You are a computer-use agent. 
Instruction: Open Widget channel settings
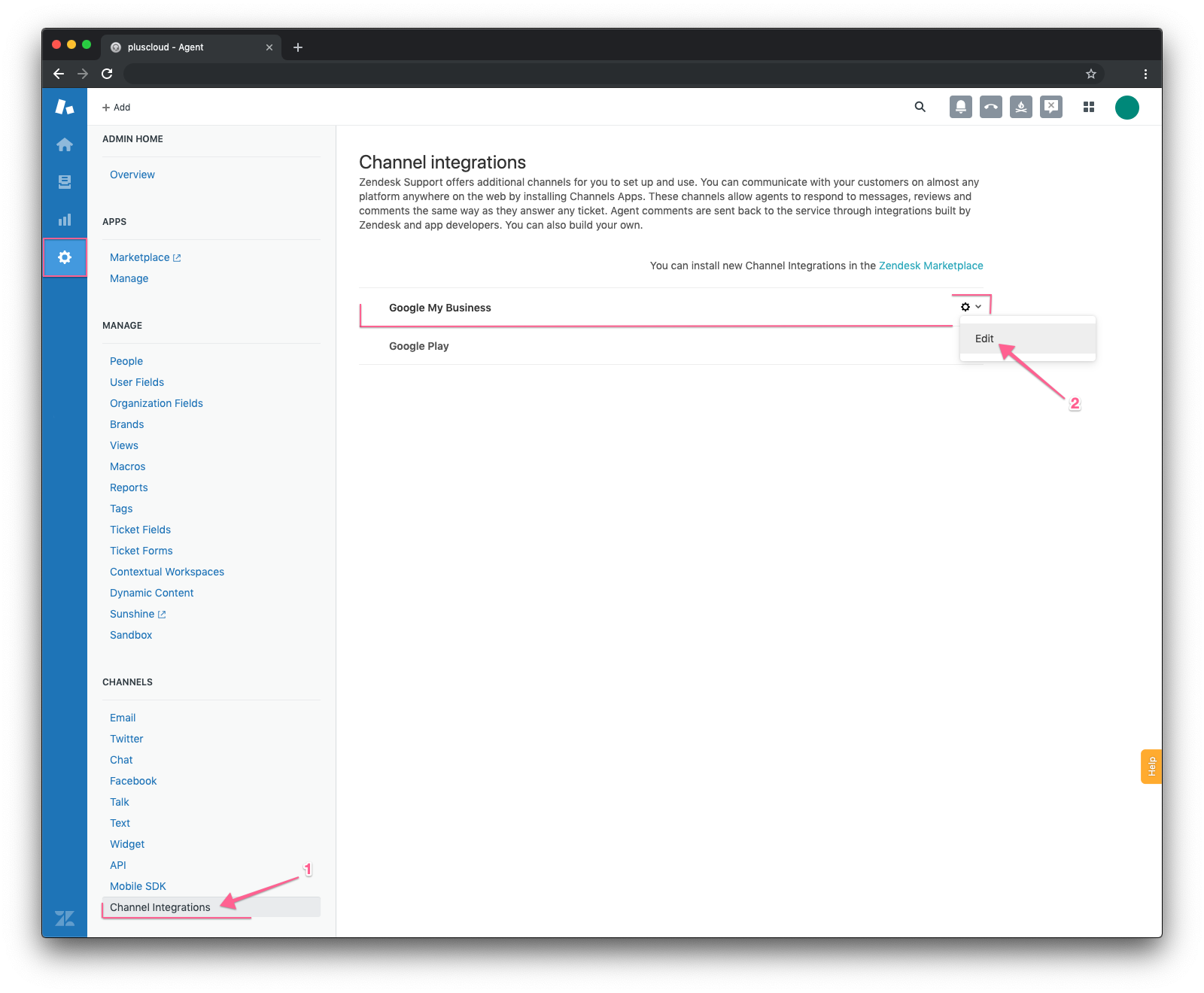pos(127,844)
